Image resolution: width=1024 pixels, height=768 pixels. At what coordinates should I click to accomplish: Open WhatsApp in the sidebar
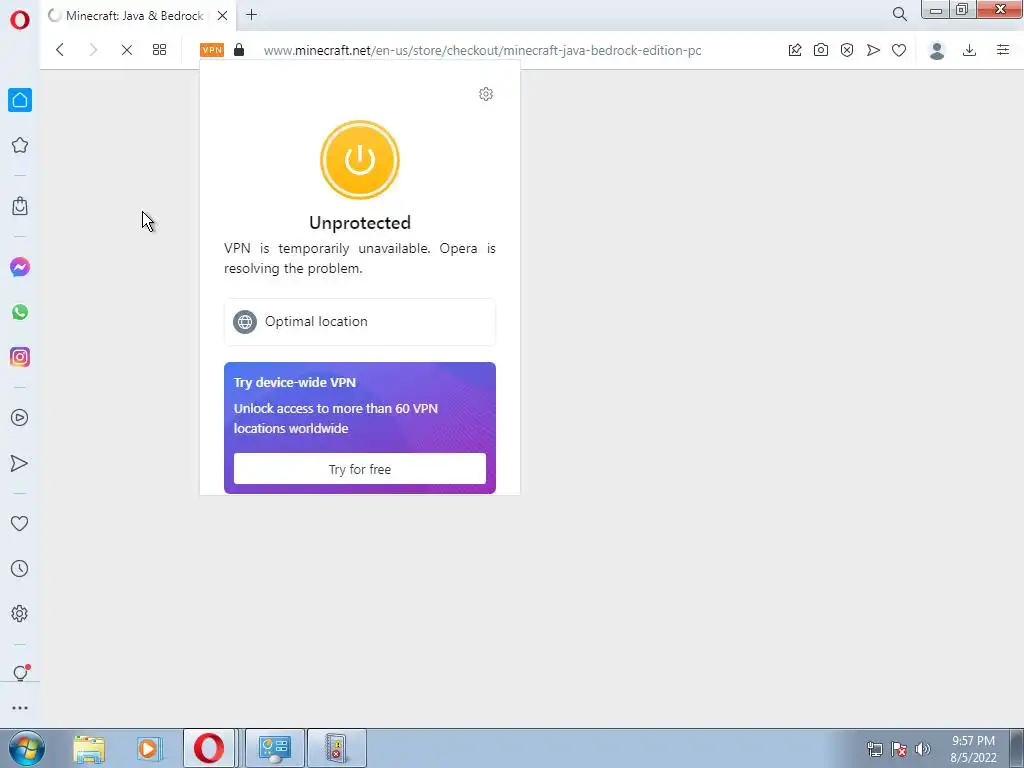[x=20, y=312]
